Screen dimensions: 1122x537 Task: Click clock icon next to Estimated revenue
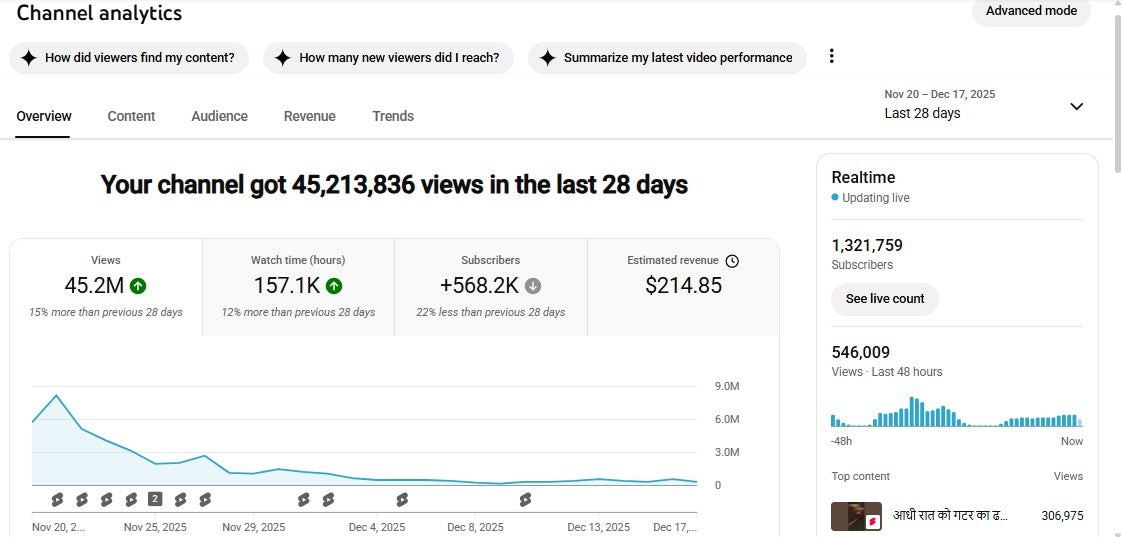[732, 261]
